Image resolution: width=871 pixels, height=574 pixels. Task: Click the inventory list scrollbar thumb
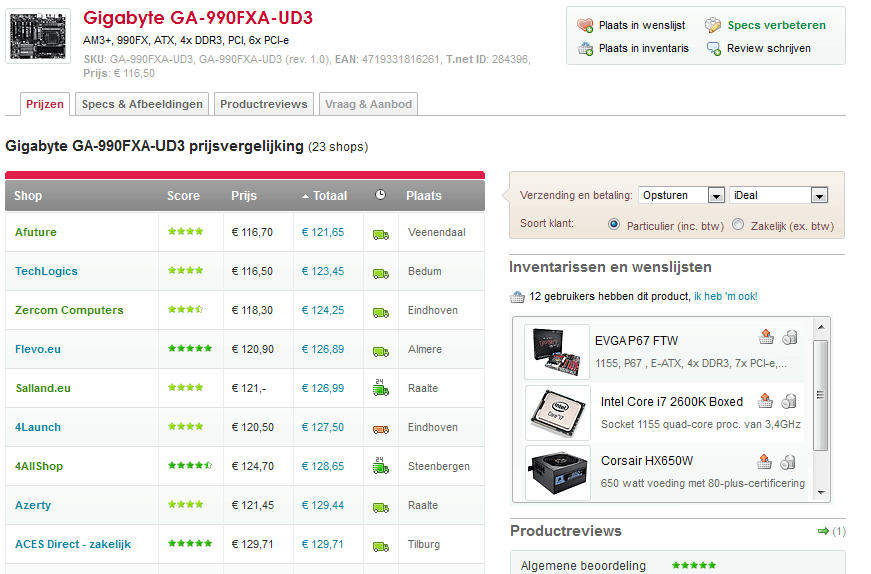(820, 395)
